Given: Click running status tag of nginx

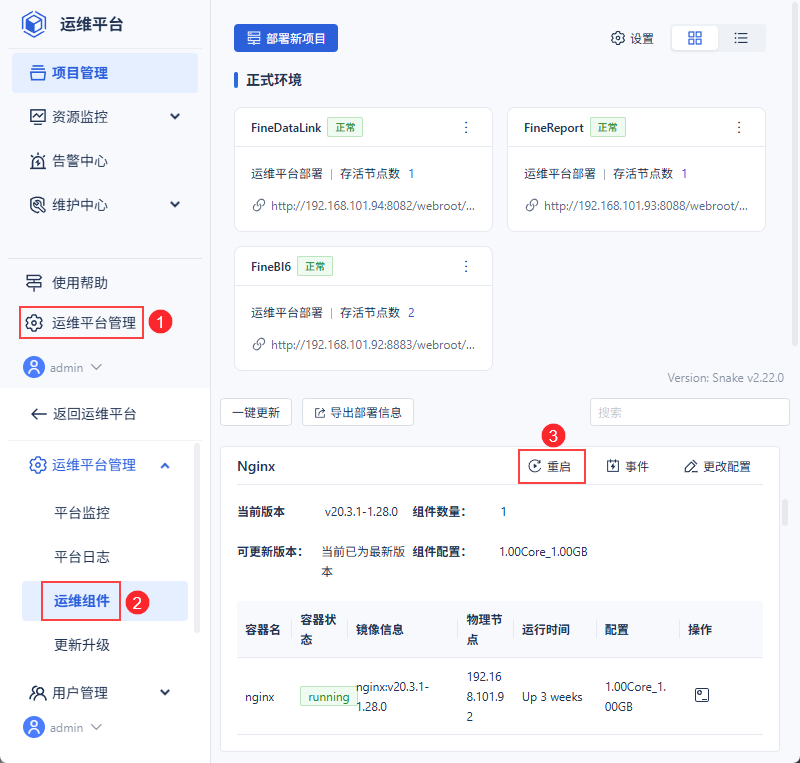Looking at the screenshot, I should pos(329,697).
